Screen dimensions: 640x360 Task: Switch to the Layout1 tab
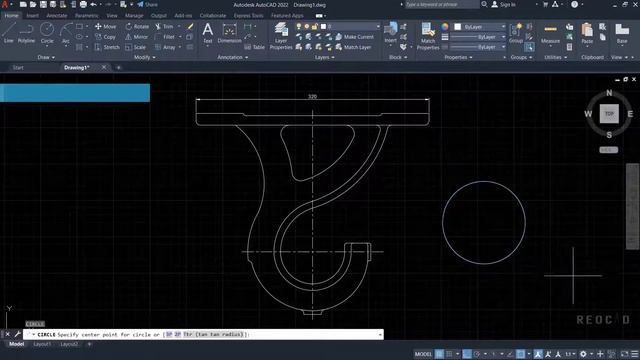pos(42,344)
